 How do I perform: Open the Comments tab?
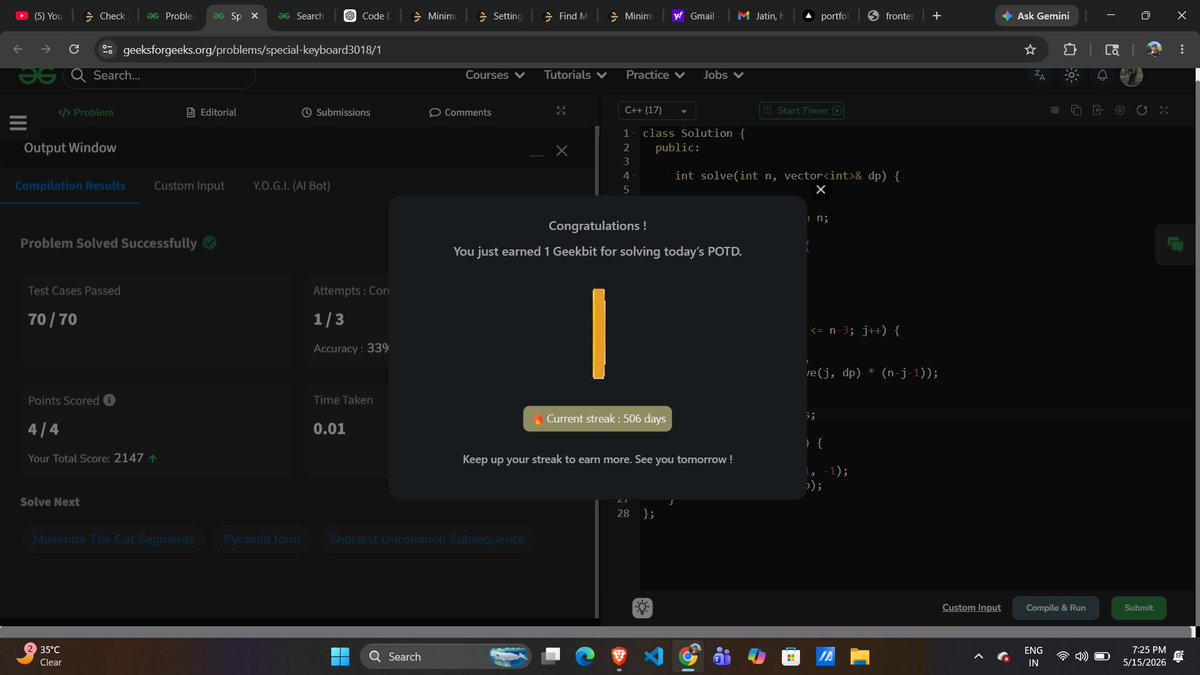(x=460, y=112)
